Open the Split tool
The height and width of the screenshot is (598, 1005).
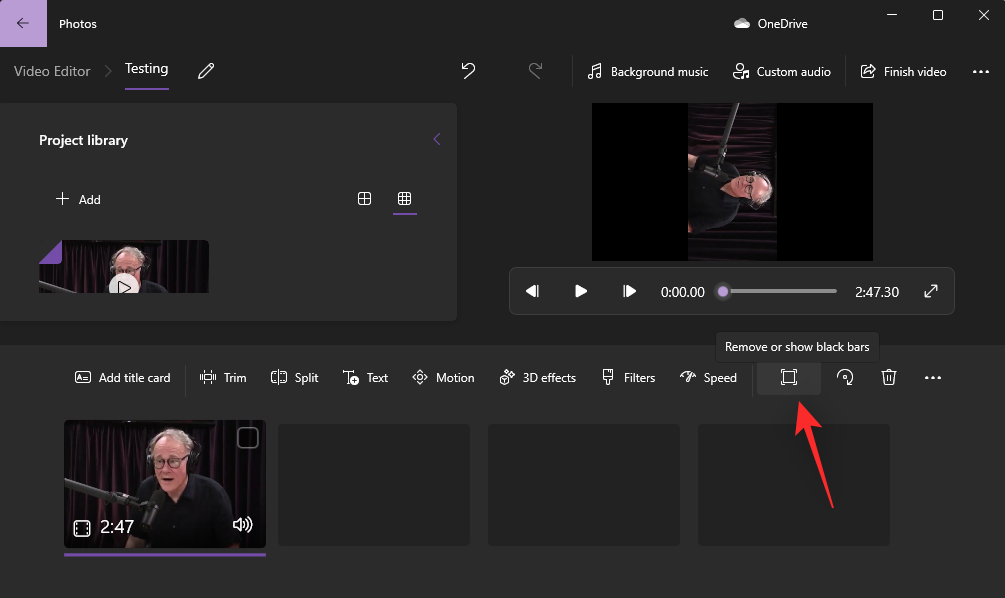click(x=294, y=378)
